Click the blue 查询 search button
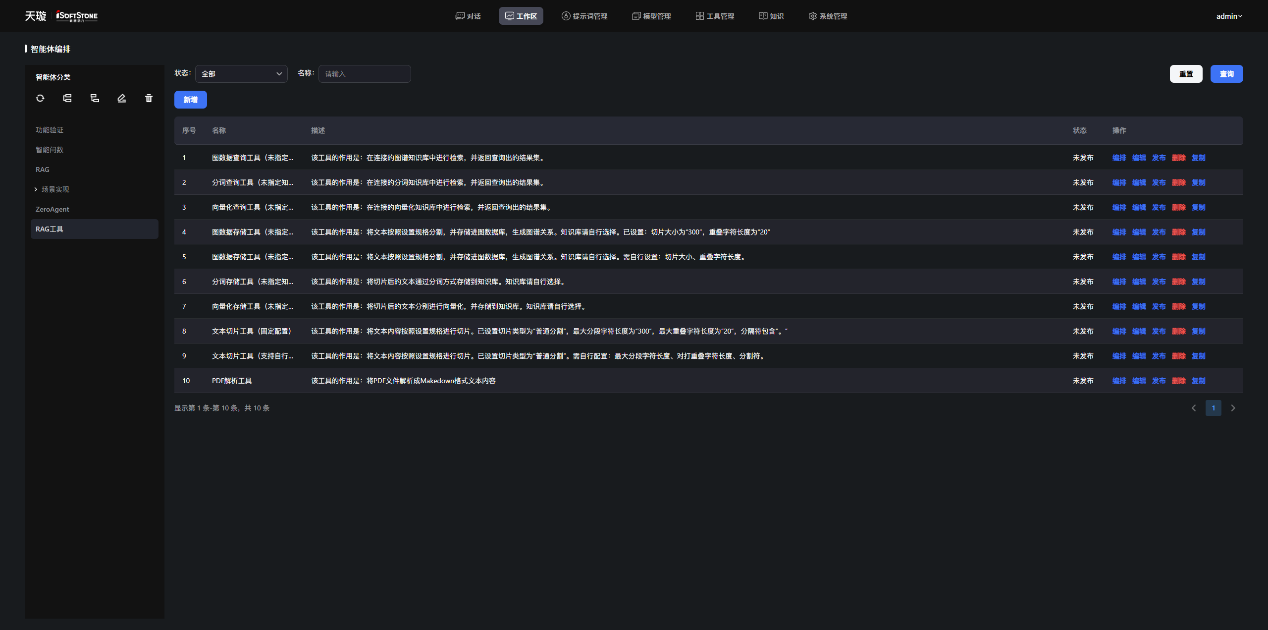 tap(1226, 74)
